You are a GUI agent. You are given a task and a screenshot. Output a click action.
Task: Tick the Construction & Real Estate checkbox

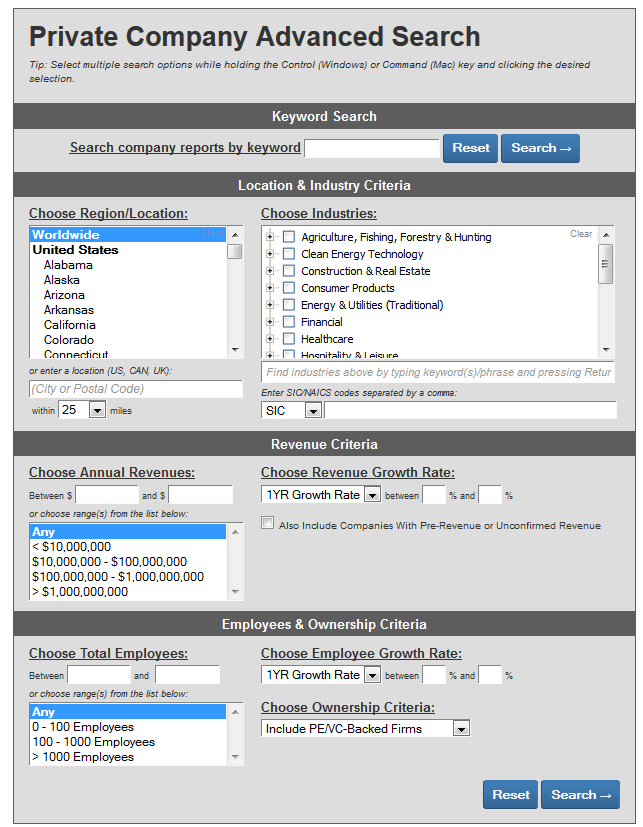click(x=289, y=271)
